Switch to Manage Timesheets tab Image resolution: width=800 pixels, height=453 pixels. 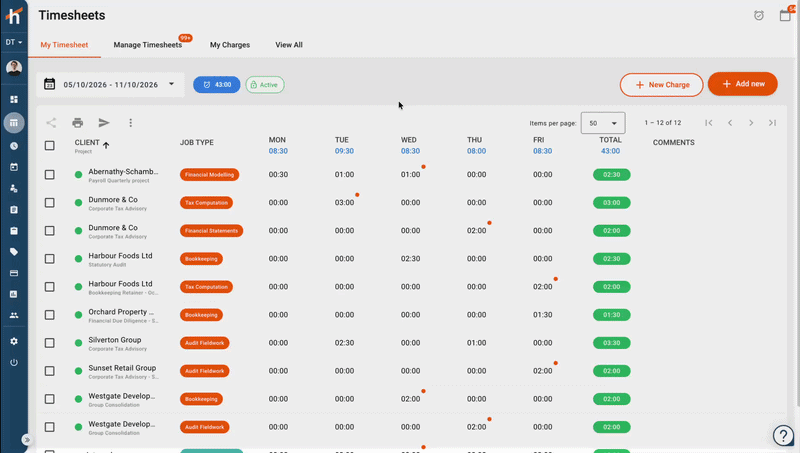[147, 45]
